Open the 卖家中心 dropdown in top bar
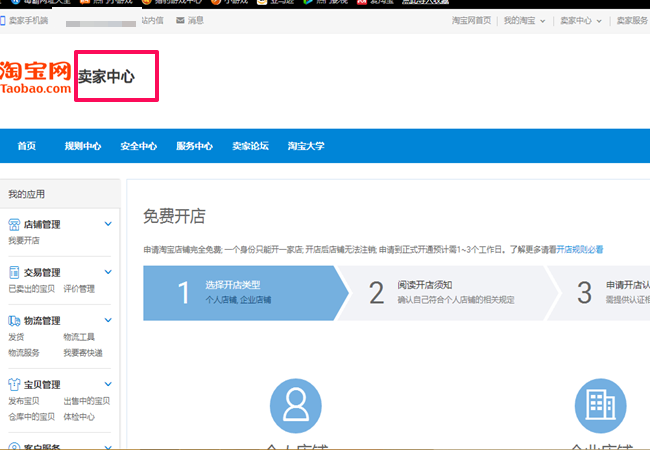 [x=580, y=21]
